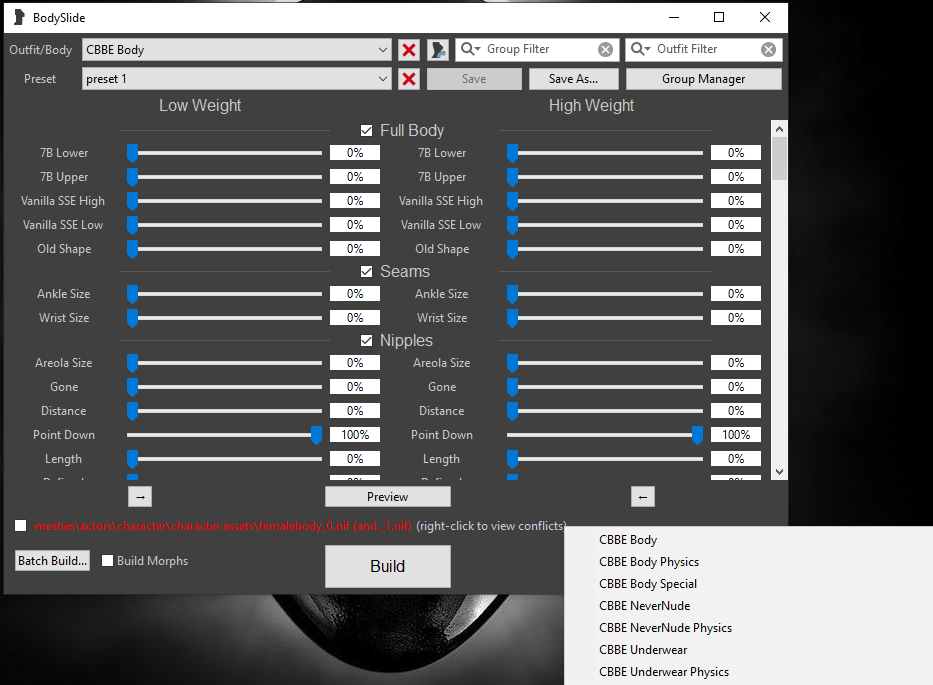Click the Low Weight column heading
Image resolution: width=933 pixels, height=685 pixels.
(200, 105)
